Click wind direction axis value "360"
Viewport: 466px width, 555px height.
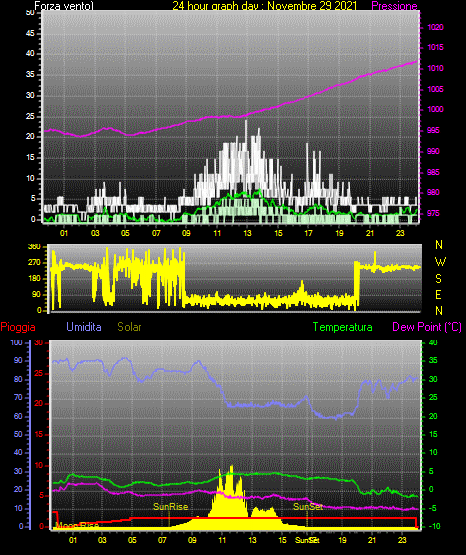point(34,247)
